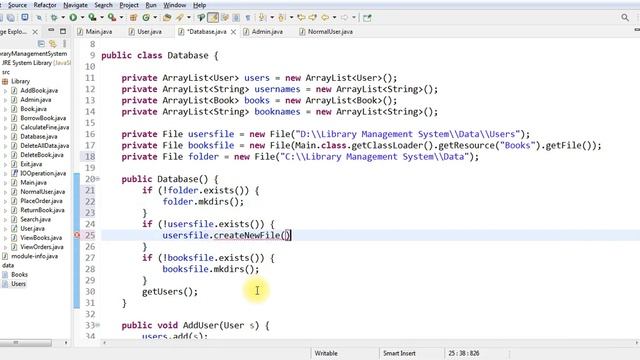Screen dimensions: 640x360
Task: Expand AddBook.java tree node
Action: [x=5, y=91]
